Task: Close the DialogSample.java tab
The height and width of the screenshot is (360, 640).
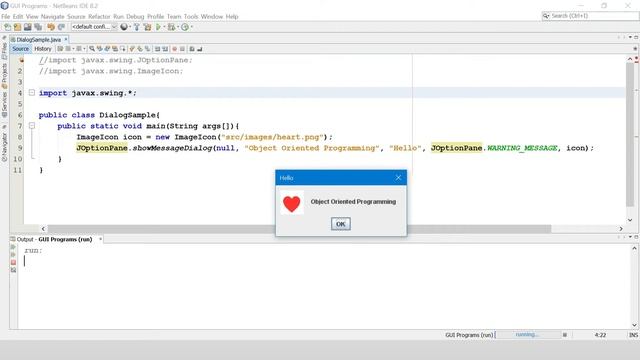Action: [x=66, y=39]
